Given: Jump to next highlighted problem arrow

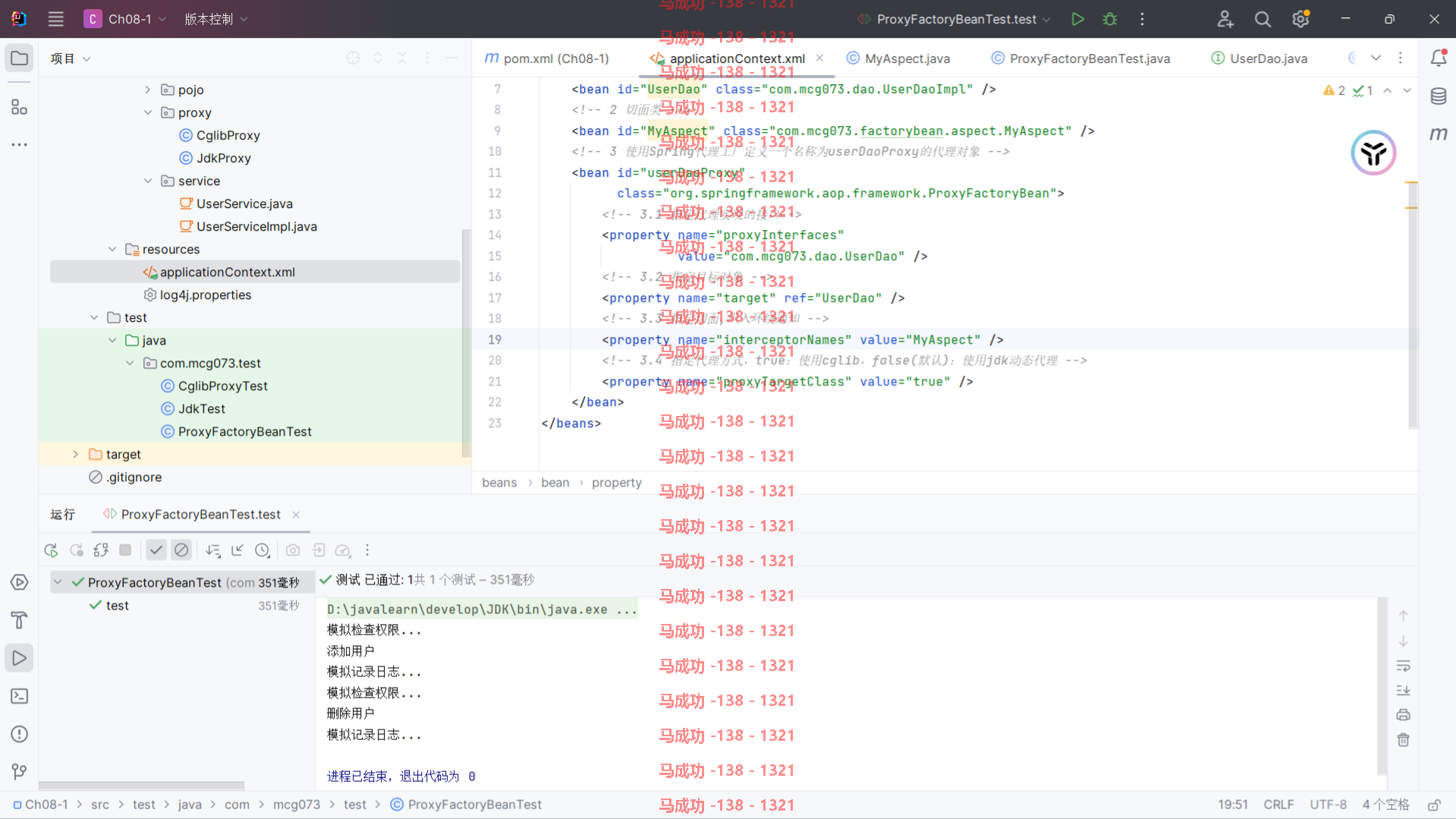Looking at the screenshot, I should (x=1407, y=90).
